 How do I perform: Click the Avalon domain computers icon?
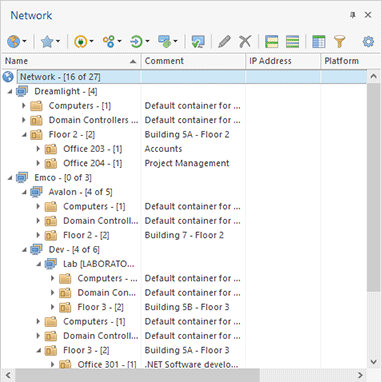pos(36,192)
